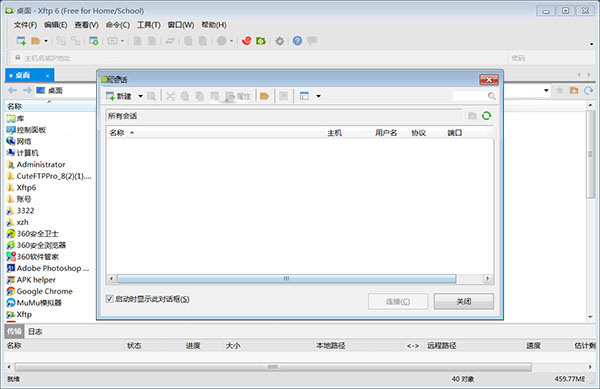
Task: Click the transfer panel horizontal scrollbar
Action: coord(273,367)
